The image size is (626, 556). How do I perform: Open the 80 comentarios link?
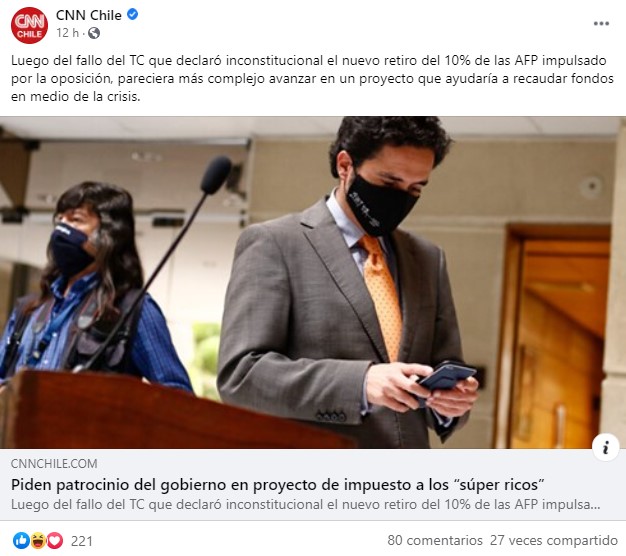click(435, 540)
